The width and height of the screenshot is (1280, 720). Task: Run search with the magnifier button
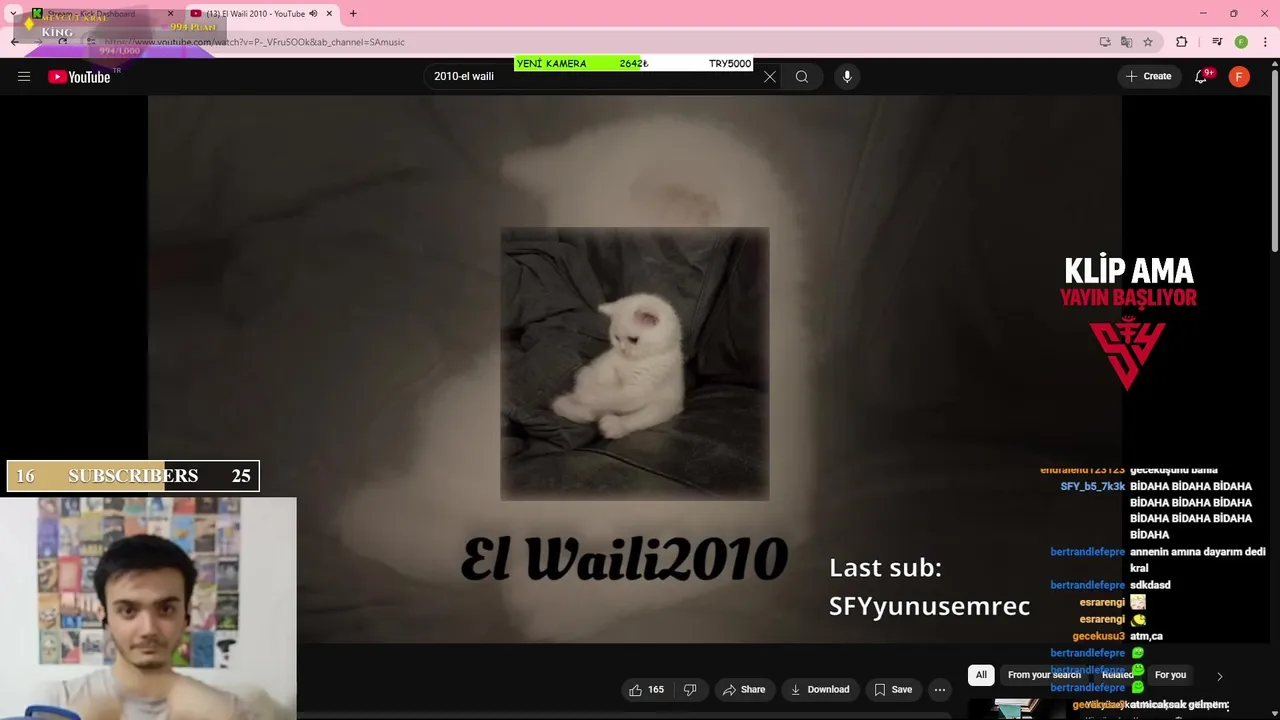click(x=802, y=77)
